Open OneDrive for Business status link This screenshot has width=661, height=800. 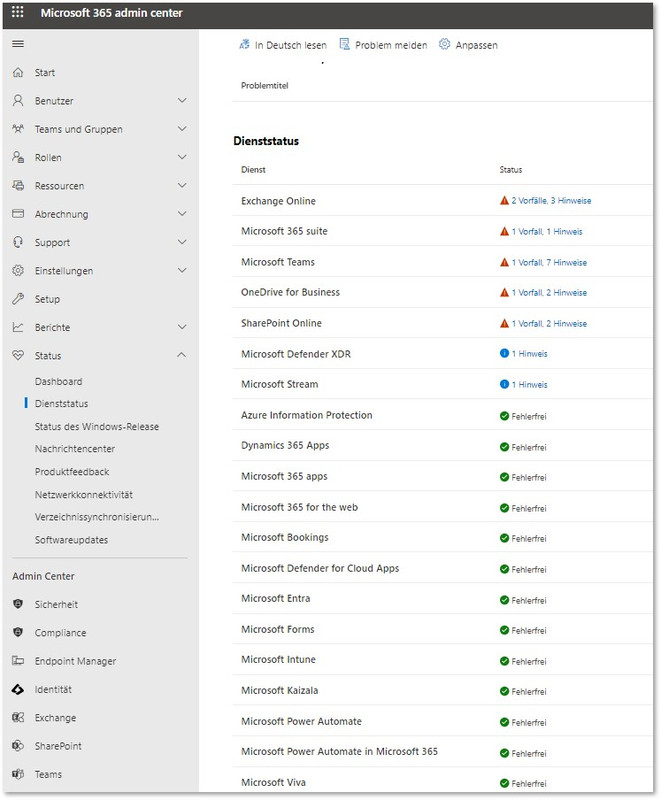click(549, 292)
